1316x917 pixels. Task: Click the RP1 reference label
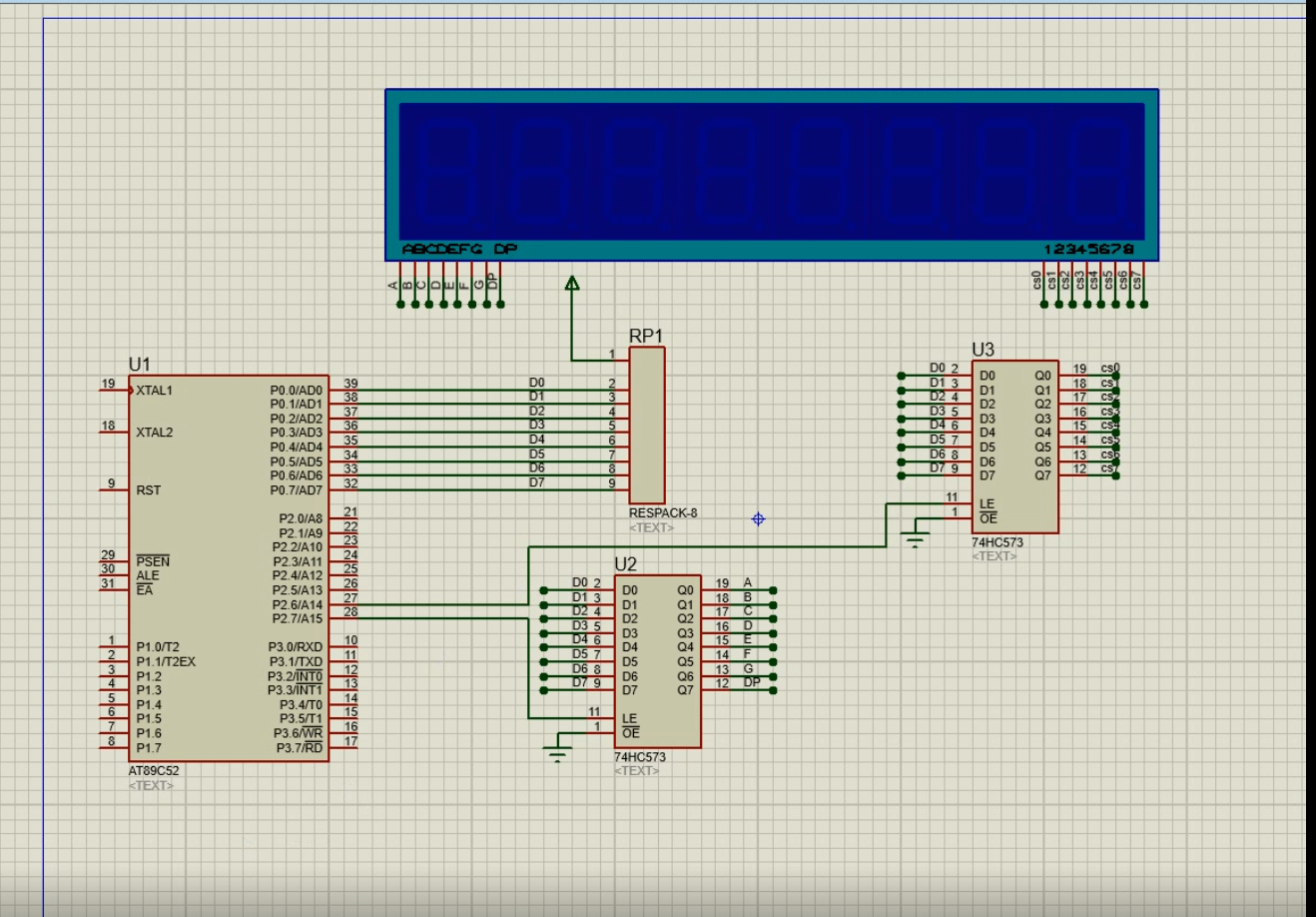tap(646, 336)
